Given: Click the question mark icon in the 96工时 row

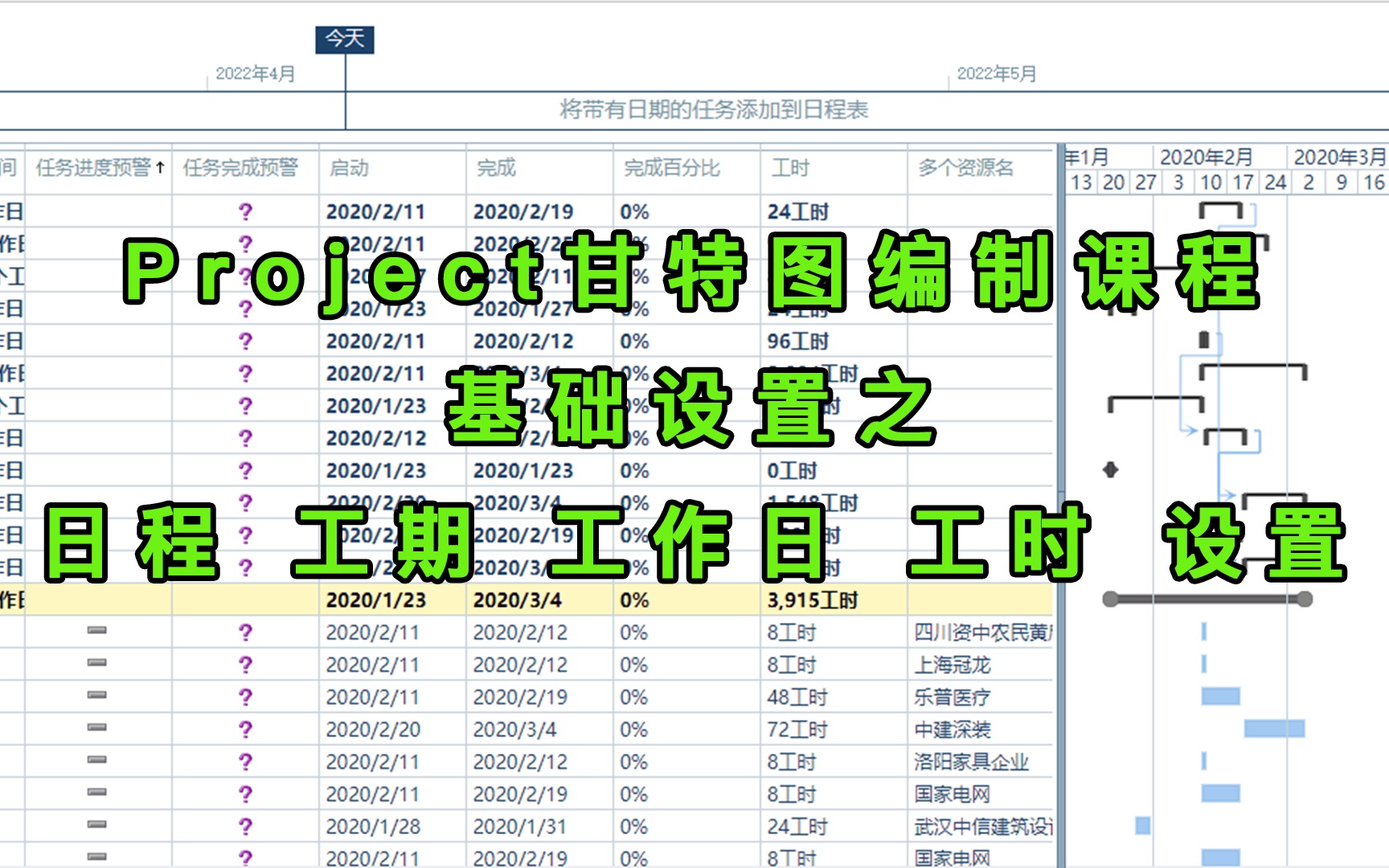Looking at the screenshot, I should click(x=245, y=341).
